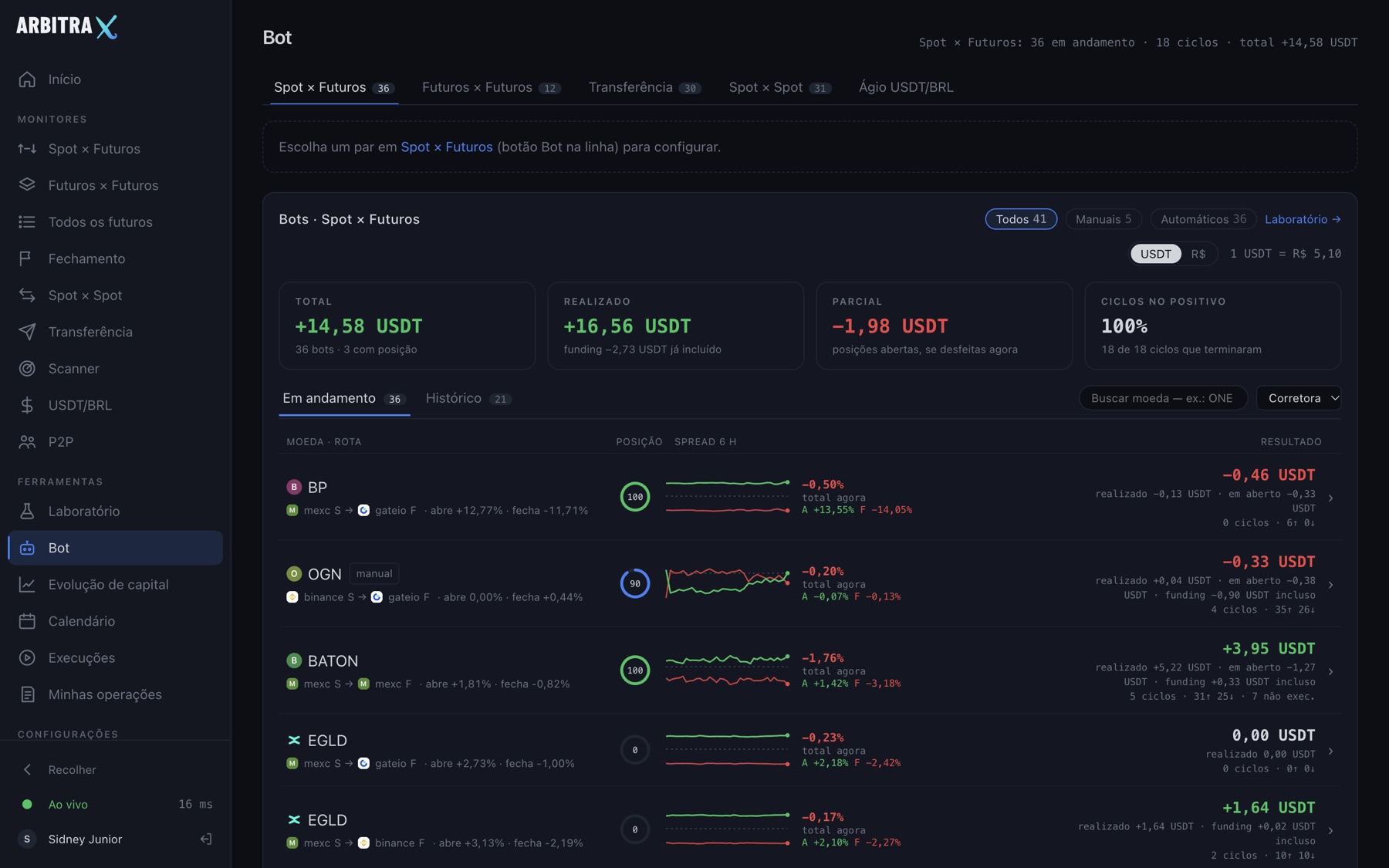Expand the BATON row chevron
Image resolution: width=1389 pixels, height=868 pixels.
pos(1330,672)
